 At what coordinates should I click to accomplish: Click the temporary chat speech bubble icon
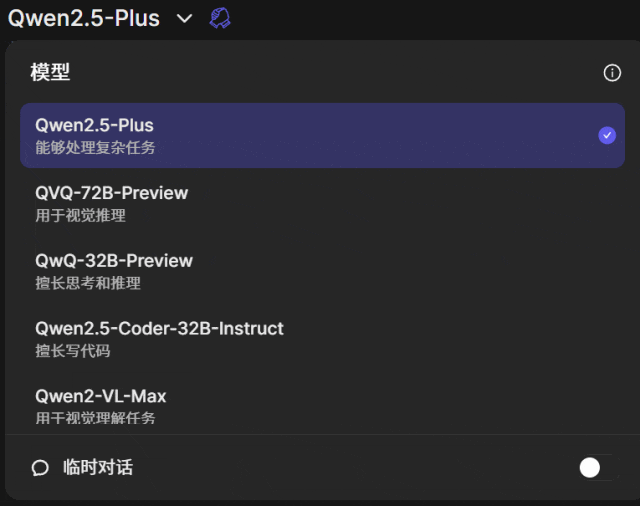pyautogui.click(x=40, y=467)
